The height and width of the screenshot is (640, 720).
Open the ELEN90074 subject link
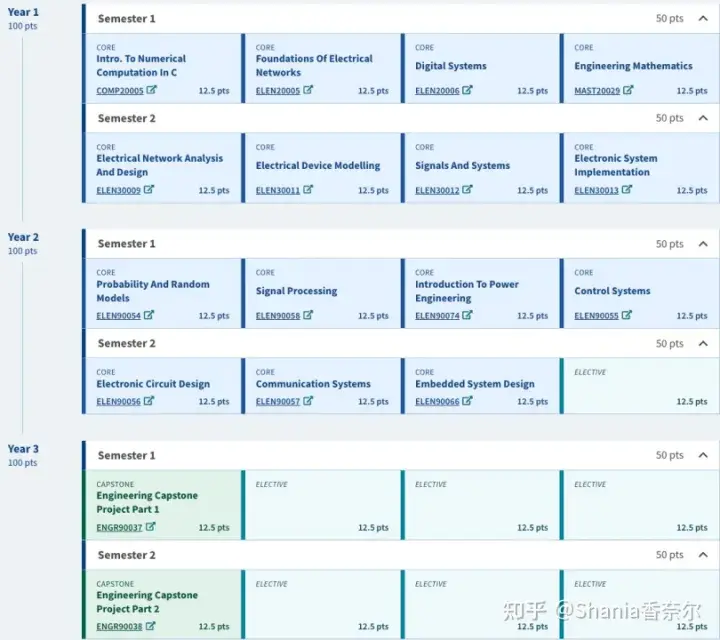pyautogui.click(x=437, y=316)
